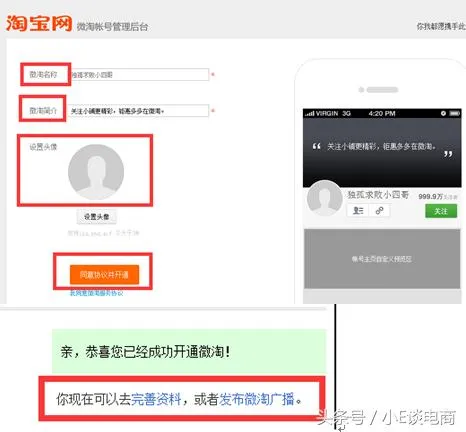466x432 pixels.
Task: Click the 独孤求败小四哥 account name
Action: pos(378,195)
